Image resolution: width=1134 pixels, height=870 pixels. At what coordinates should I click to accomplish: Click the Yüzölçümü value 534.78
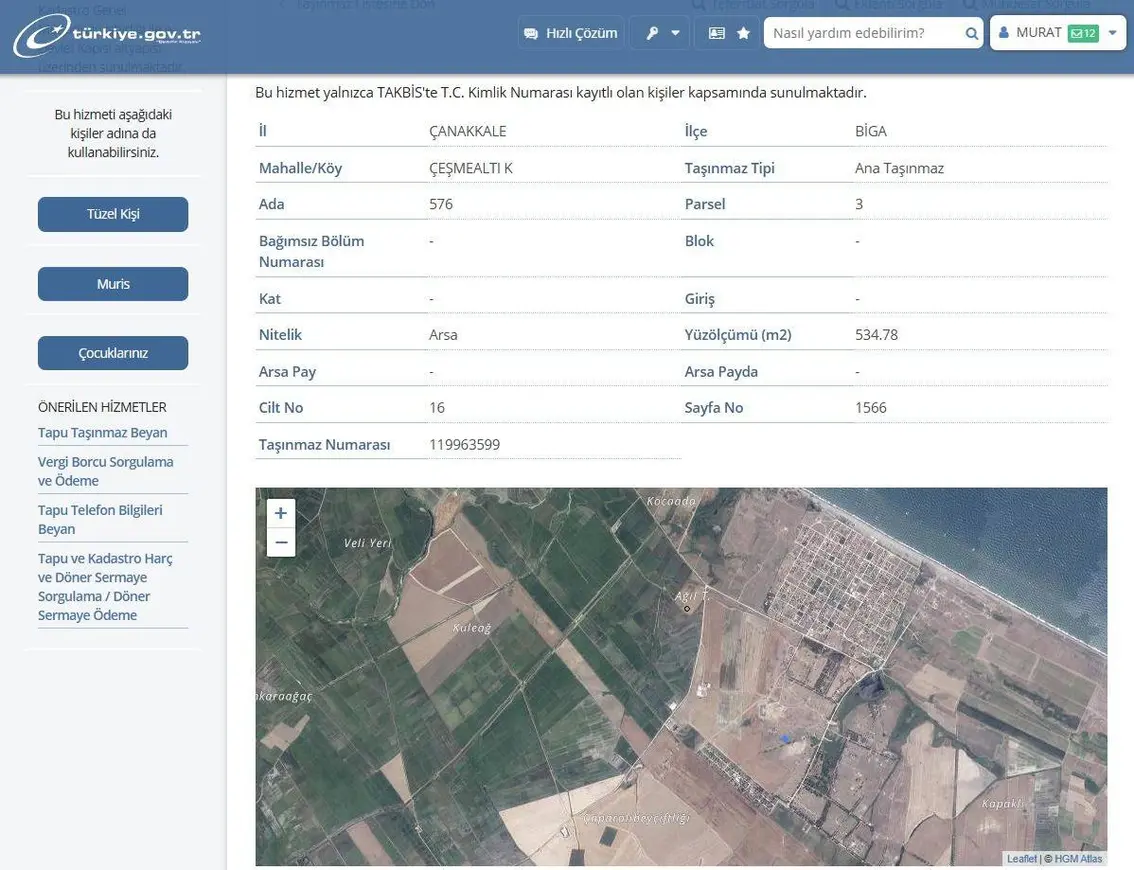pyautogui.click(x=877, y=335)
